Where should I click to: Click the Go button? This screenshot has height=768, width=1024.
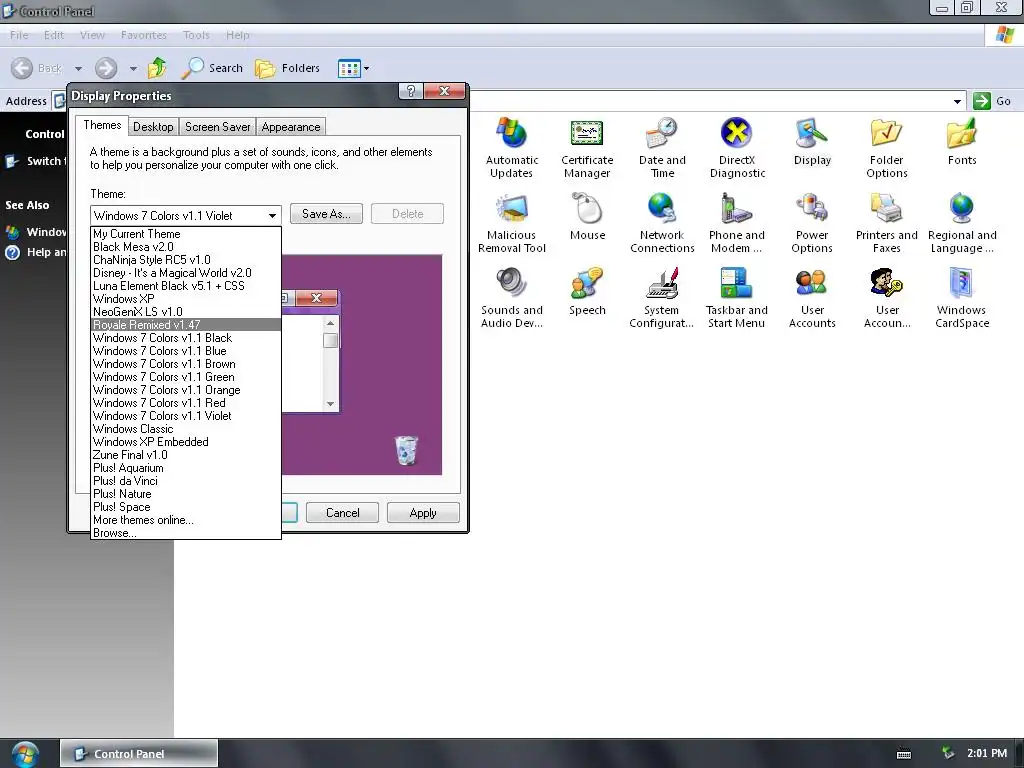[992, 101]
